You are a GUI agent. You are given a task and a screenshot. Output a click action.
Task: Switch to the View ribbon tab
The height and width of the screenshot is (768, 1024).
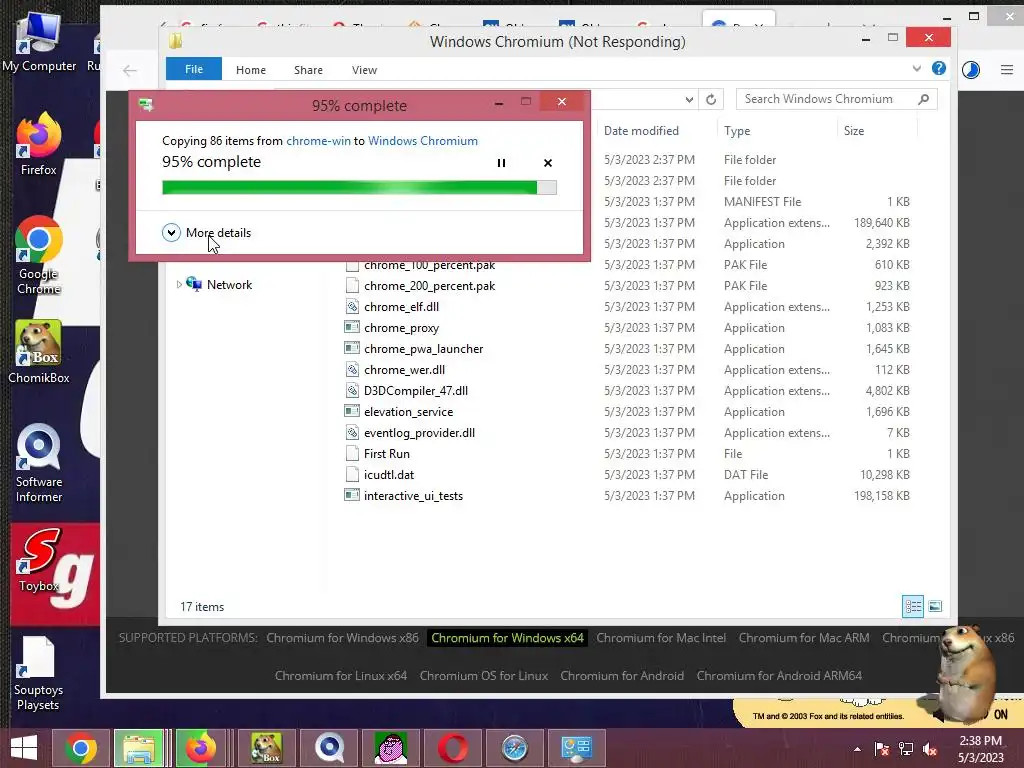364,70
